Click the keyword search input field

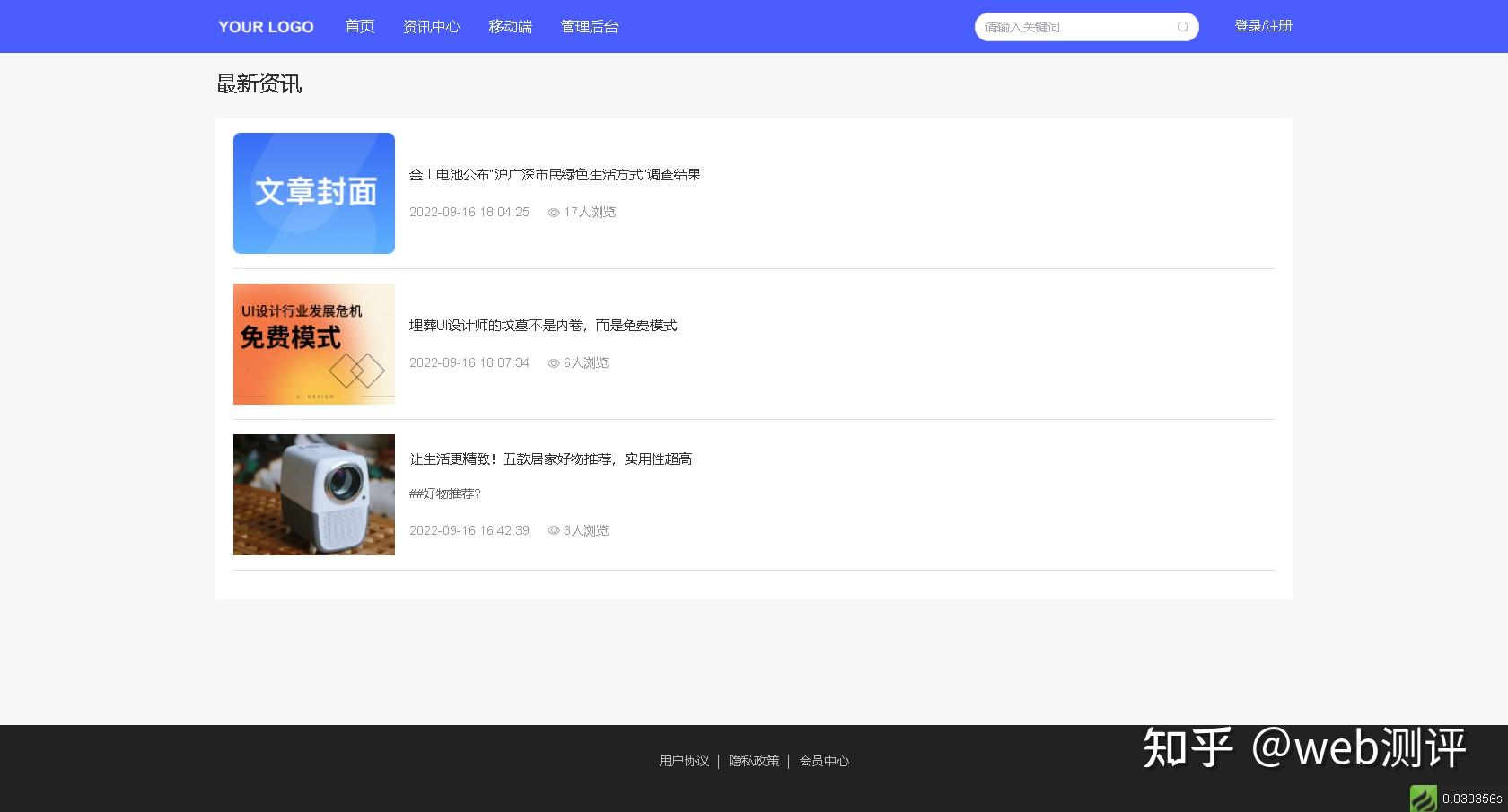pos(1068,27)
